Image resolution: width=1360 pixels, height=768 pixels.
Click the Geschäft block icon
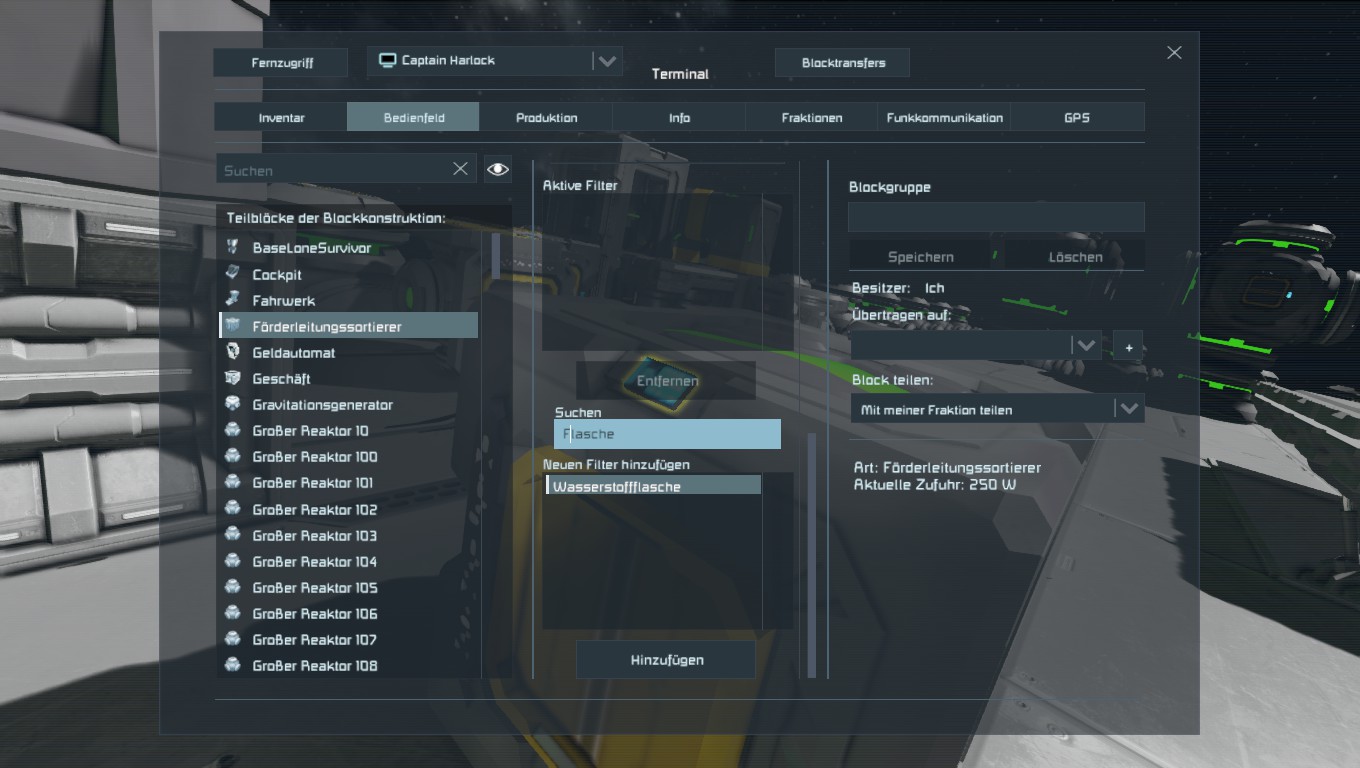pyautogui.click(x=232, y=378)
